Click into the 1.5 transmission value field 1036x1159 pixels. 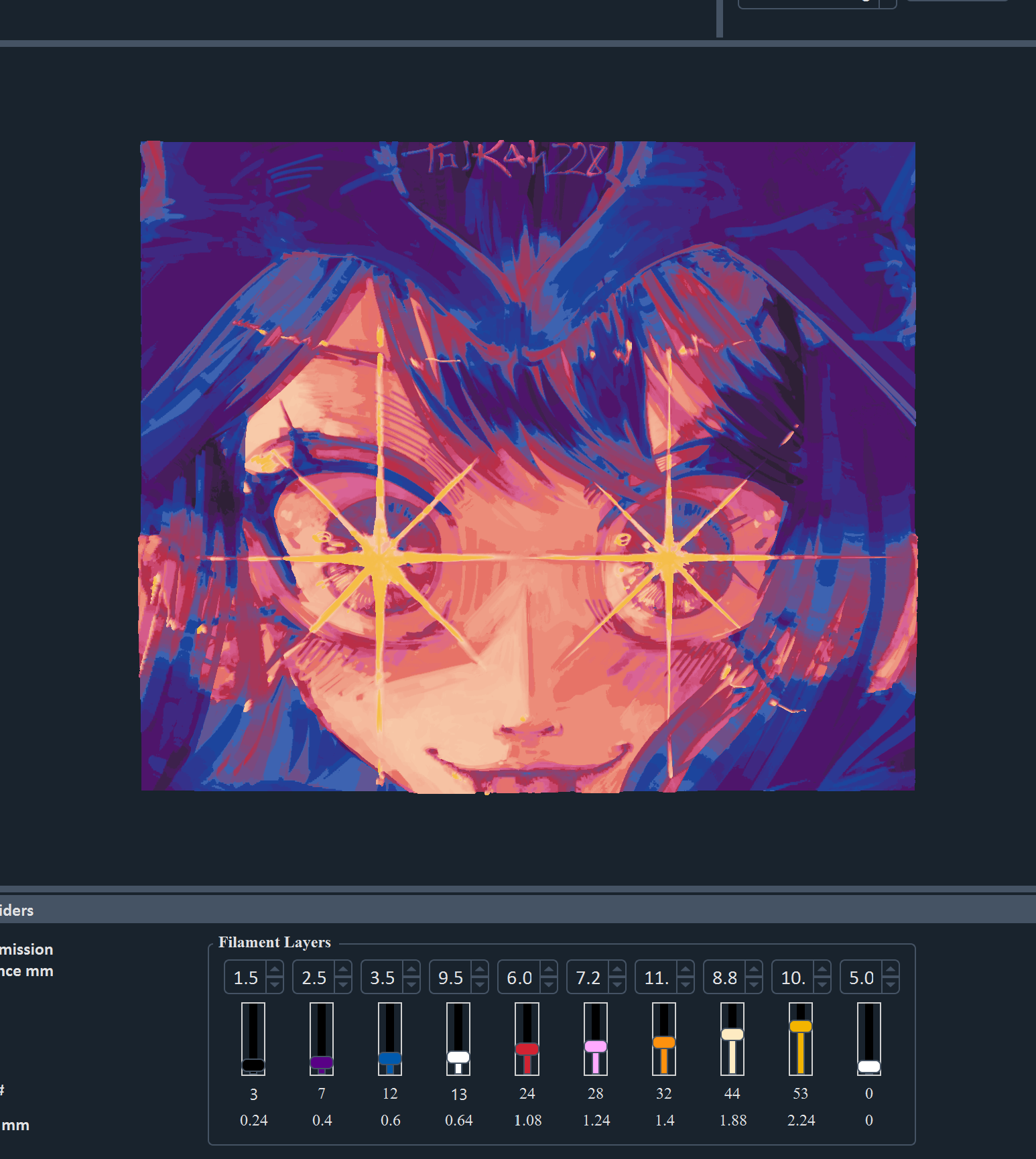246,977
